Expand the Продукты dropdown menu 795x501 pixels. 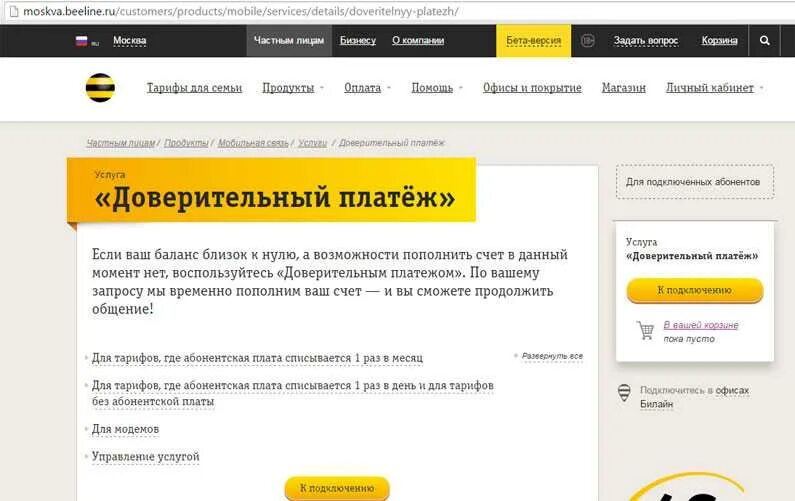[293, 88]
